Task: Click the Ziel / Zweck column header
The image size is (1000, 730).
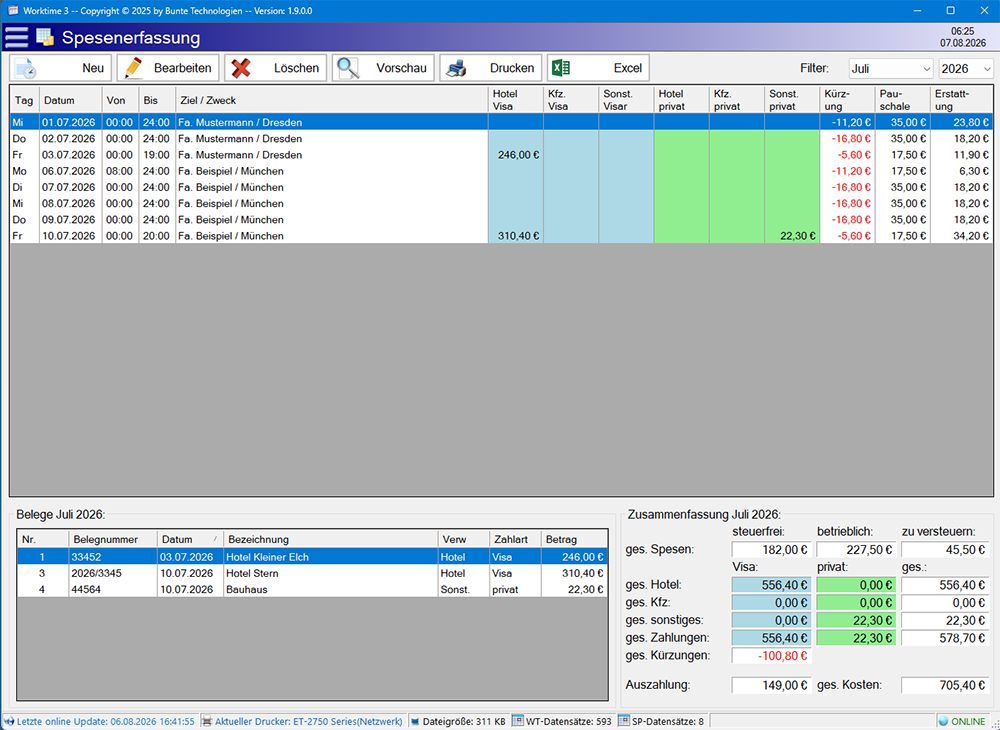Action: tap(332, 100)
